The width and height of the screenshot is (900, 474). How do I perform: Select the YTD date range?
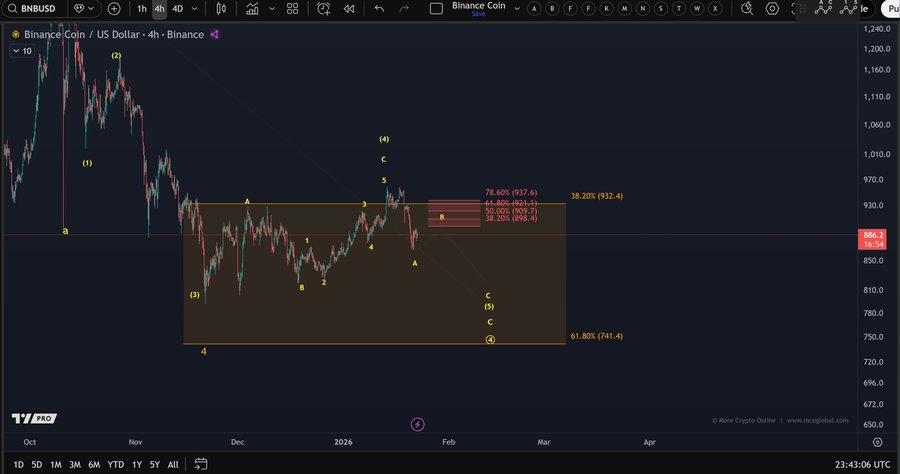click(116, 464)
